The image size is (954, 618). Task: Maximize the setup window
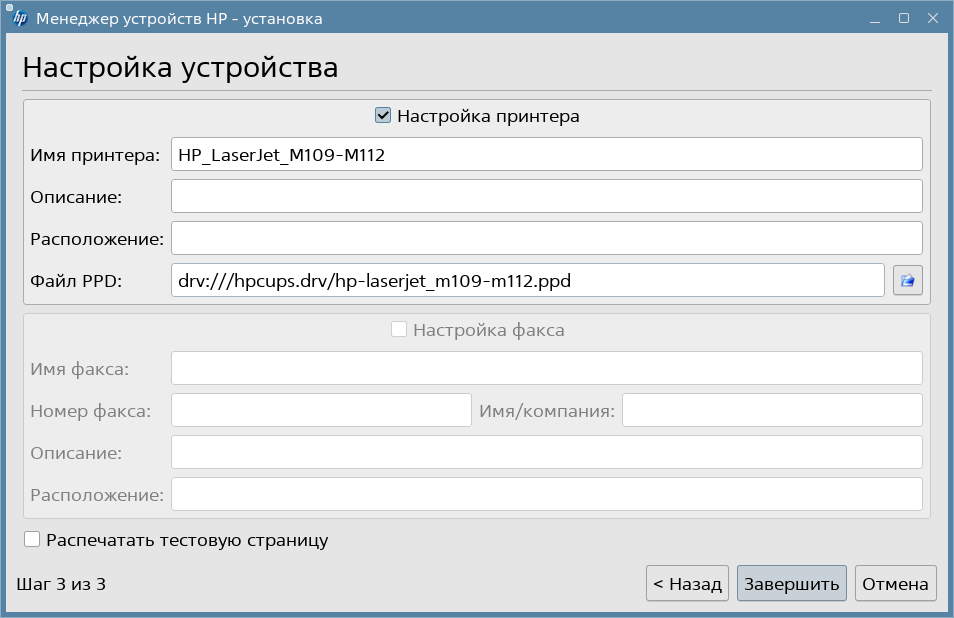(x=903, y=18)
